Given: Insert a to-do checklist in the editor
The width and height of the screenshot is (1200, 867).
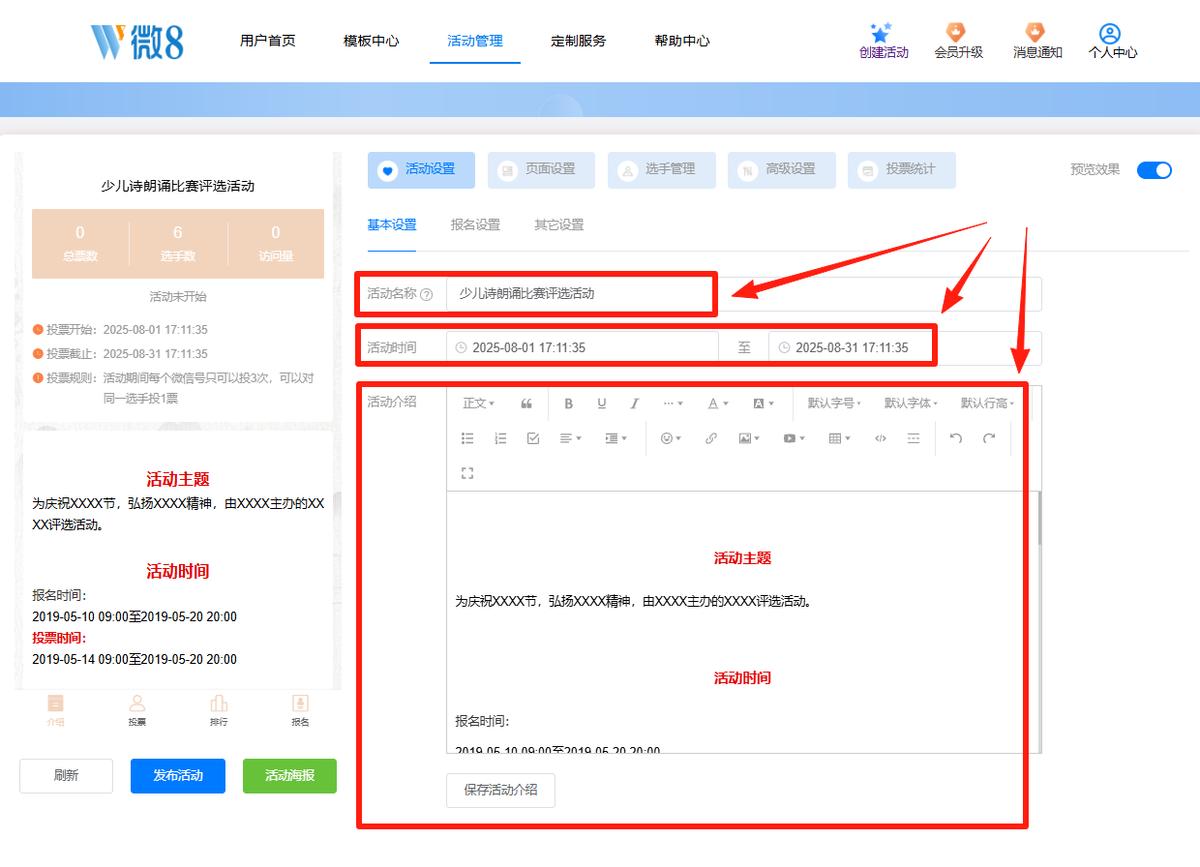Looking at the screenshot, I should click(x=533, y=438).
